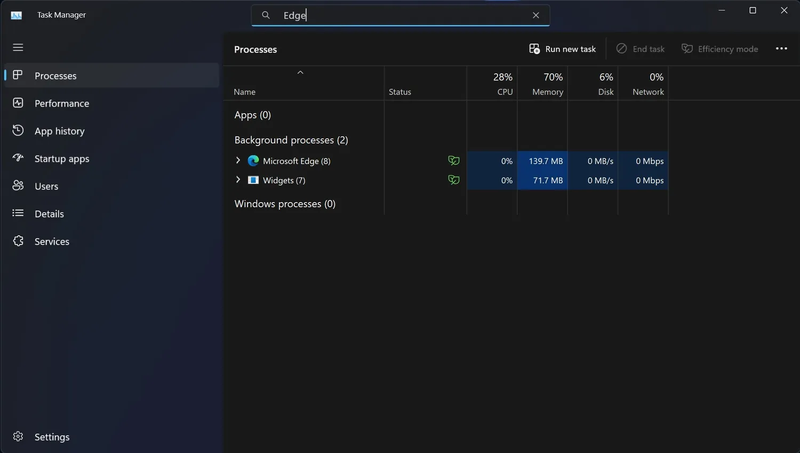Click Widgets row 0 Mbps network cell

[x=643, y=180]
